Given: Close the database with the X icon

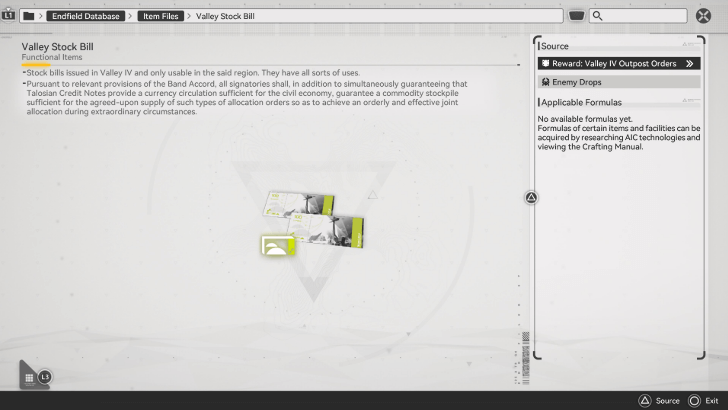Looking at the screenshot, I should [704, 16].
